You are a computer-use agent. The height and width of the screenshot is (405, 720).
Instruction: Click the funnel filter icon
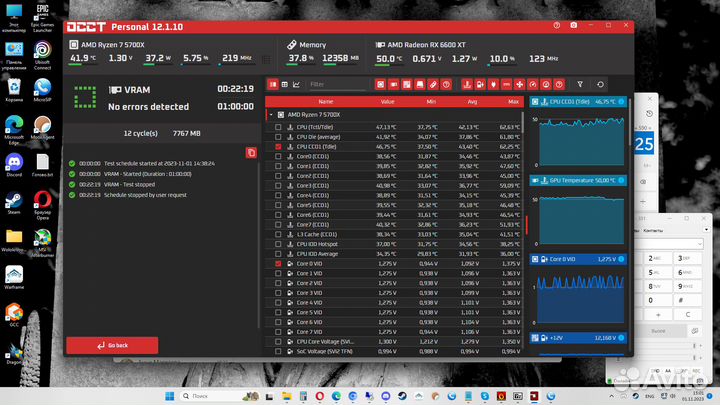tap(580, 84)
